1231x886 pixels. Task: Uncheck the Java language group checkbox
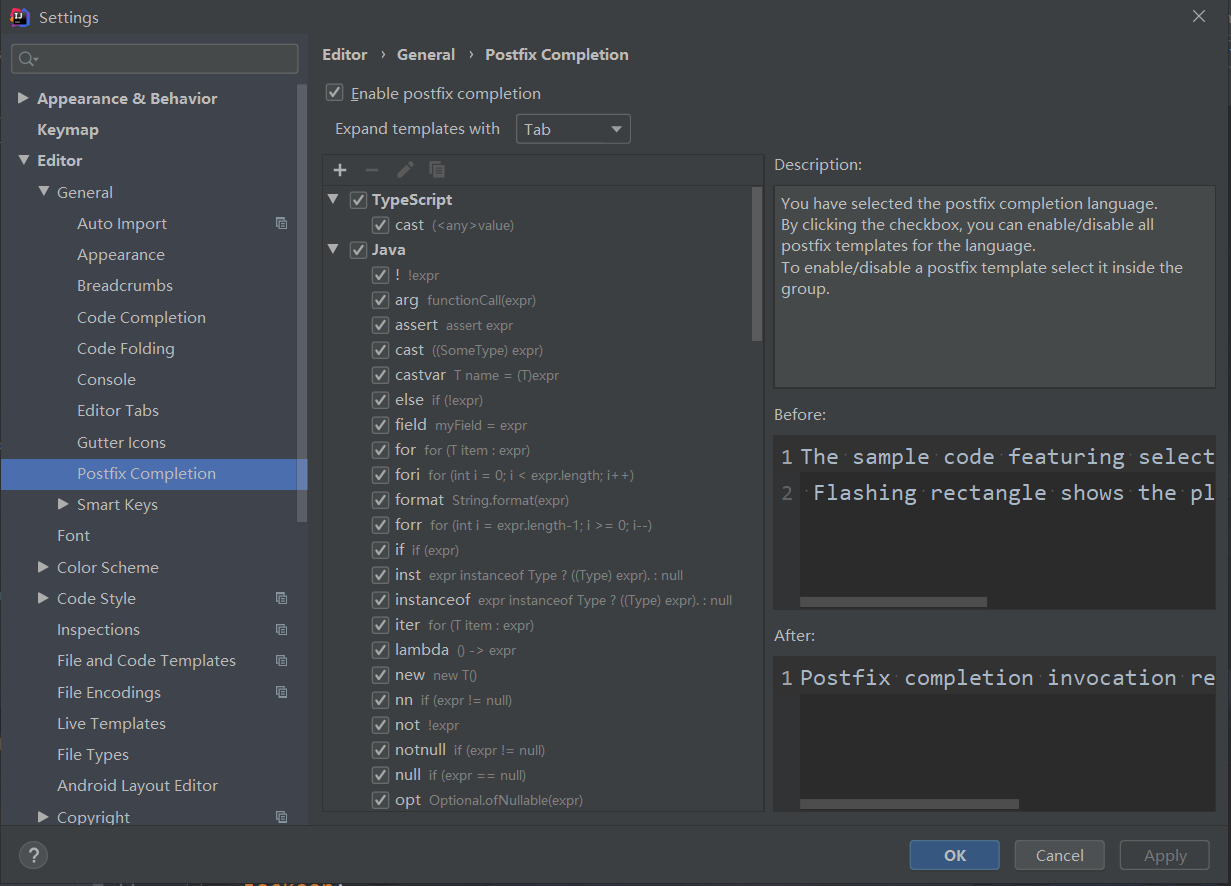coord(358,250)
